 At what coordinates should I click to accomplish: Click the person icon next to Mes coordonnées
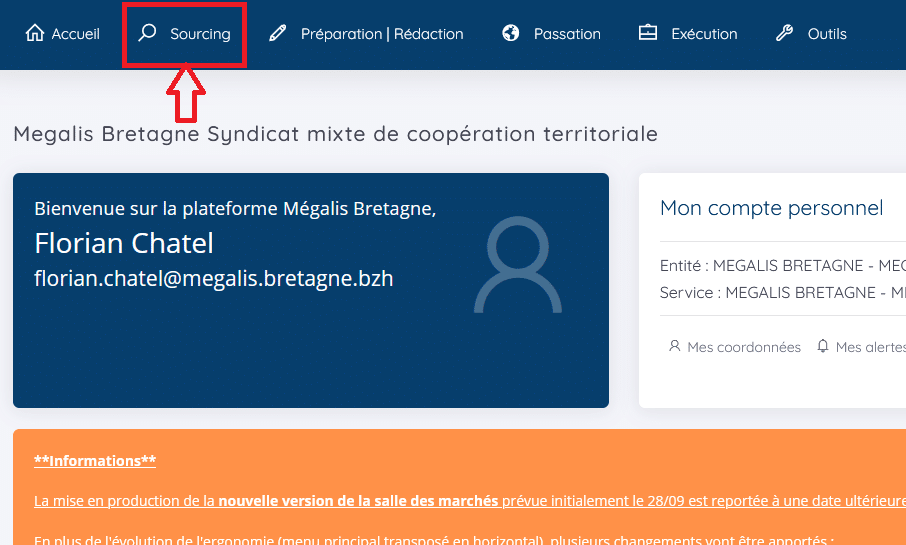(674, 346)
